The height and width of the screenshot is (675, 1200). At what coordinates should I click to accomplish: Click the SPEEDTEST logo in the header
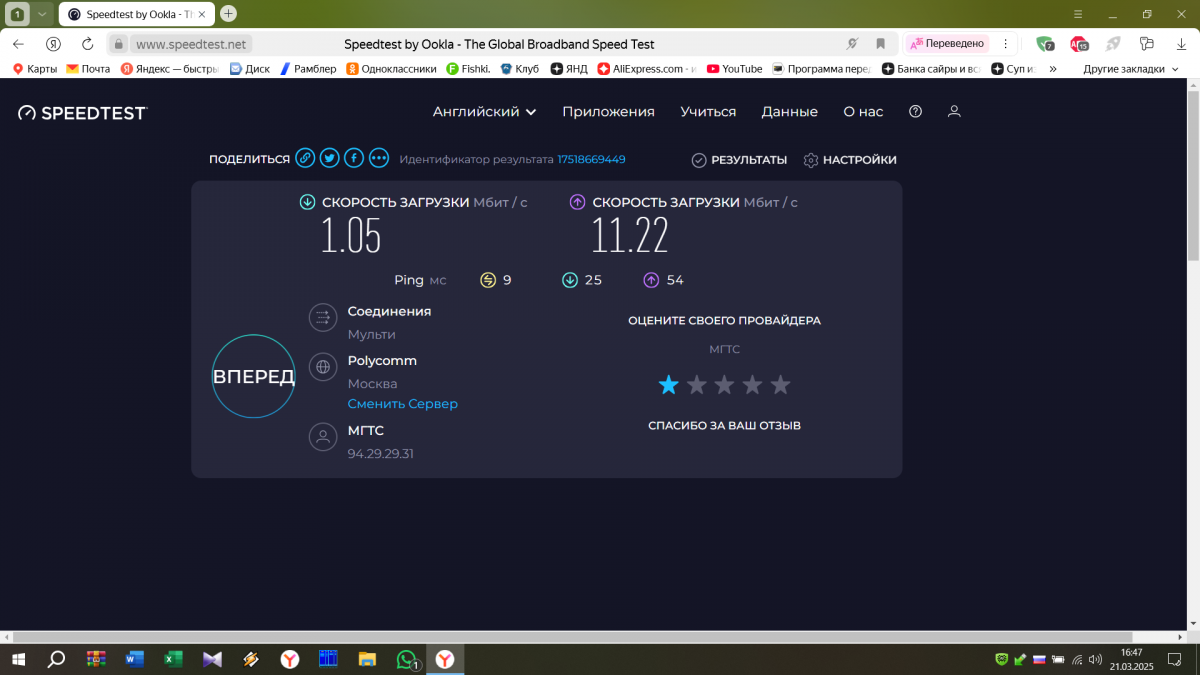pyautogui.click(x=83, y=113)
